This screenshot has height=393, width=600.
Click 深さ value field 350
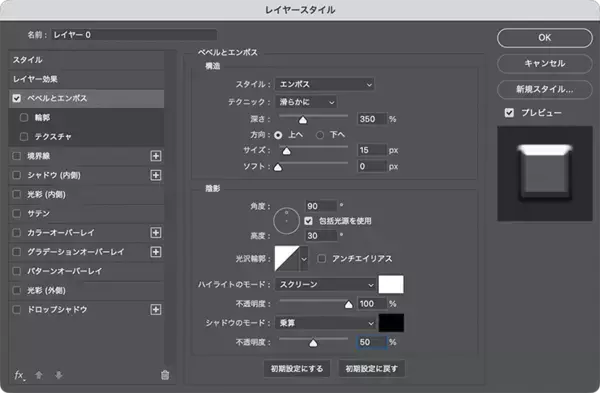click(x=372, y=119)
